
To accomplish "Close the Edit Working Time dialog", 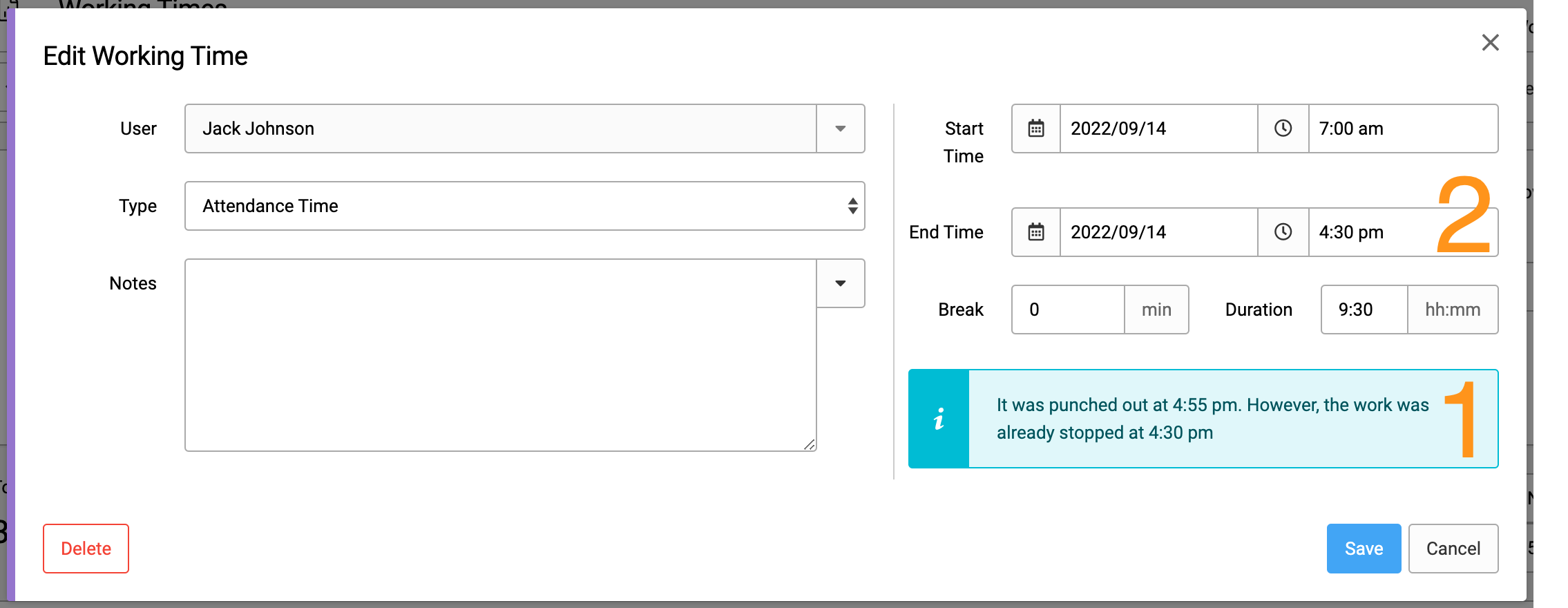I will [x=1490, y=43].
